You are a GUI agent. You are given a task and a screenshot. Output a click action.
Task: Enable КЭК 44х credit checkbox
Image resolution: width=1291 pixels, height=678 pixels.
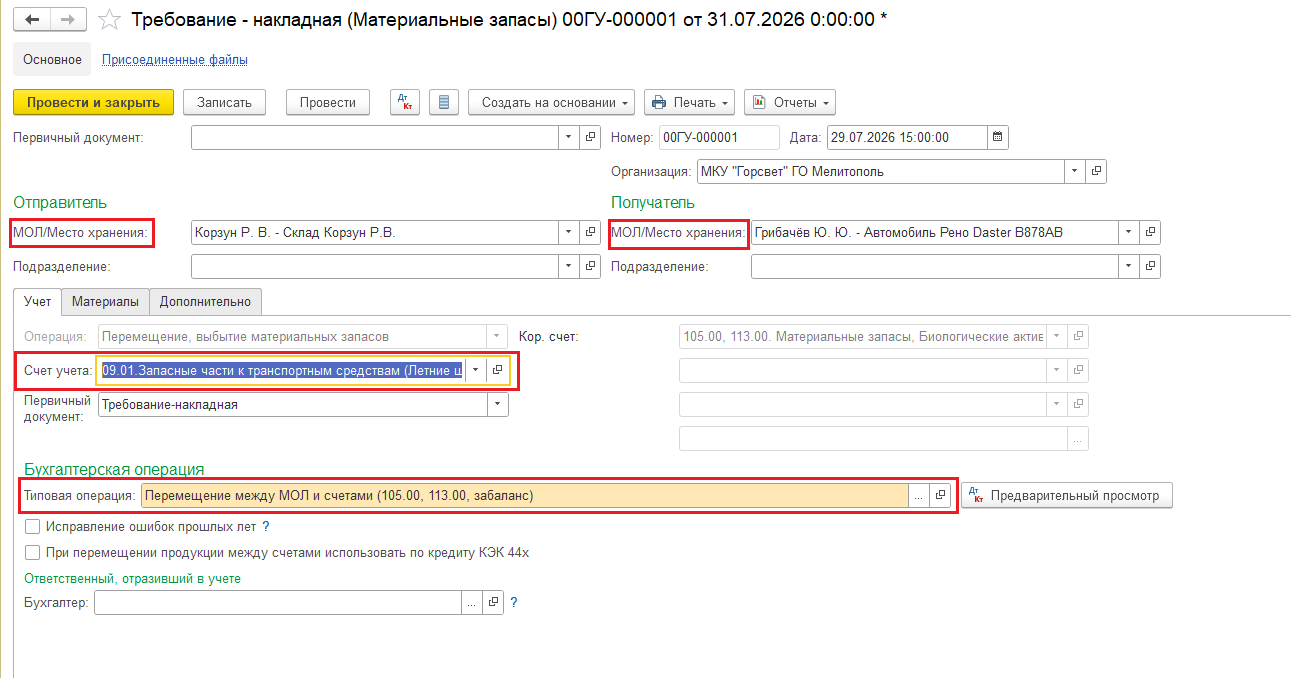point(33,552)
